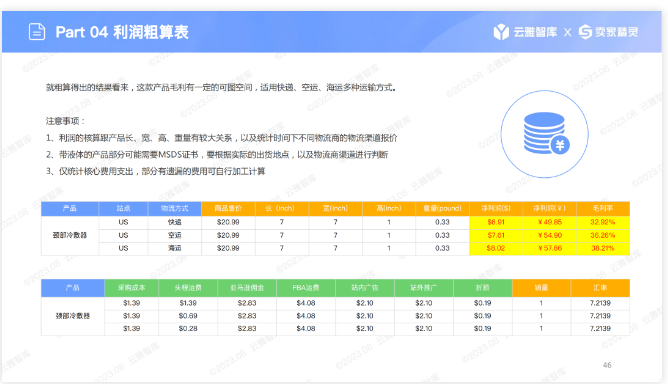Select the 站点 column header
Image resolution: width=668 pixels, height=384 pixels.
123,208
